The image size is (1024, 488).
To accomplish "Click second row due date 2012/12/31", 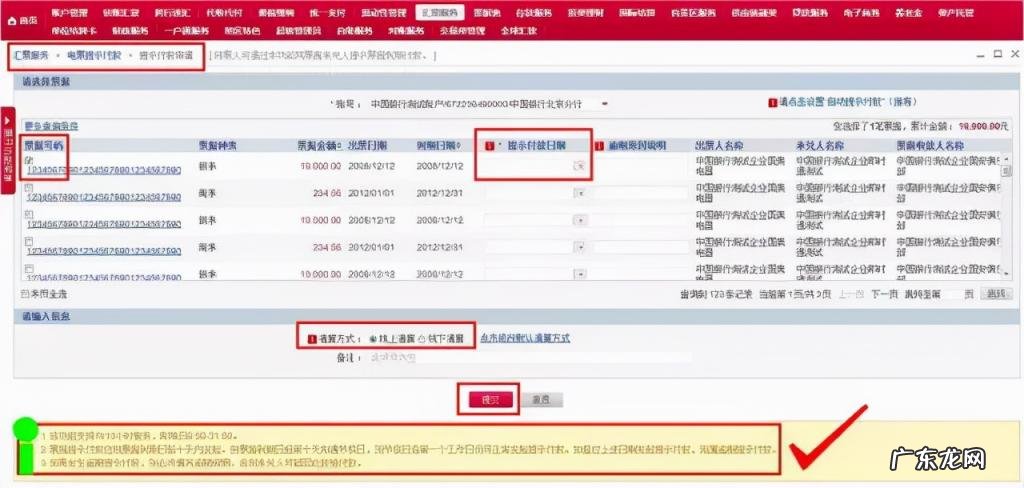I will 440,193.
